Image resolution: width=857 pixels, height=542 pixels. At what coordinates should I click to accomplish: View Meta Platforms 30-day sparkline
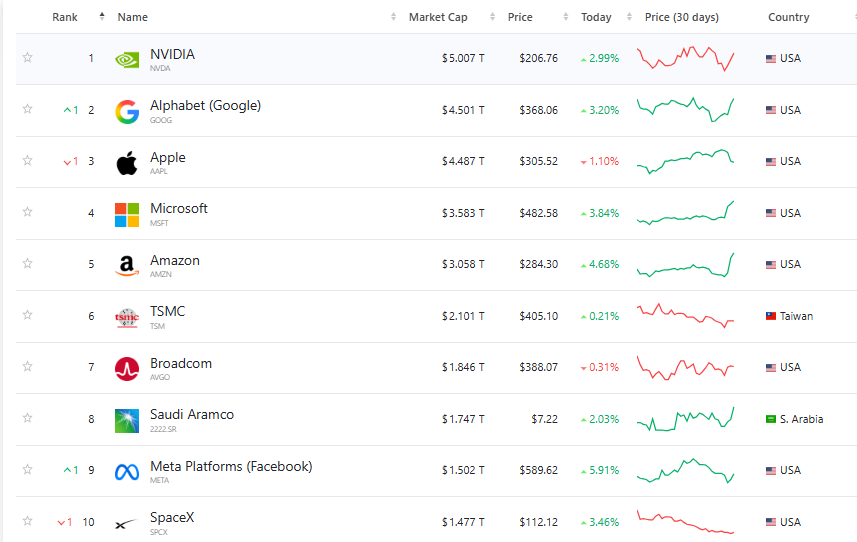(x=685, y=470)
